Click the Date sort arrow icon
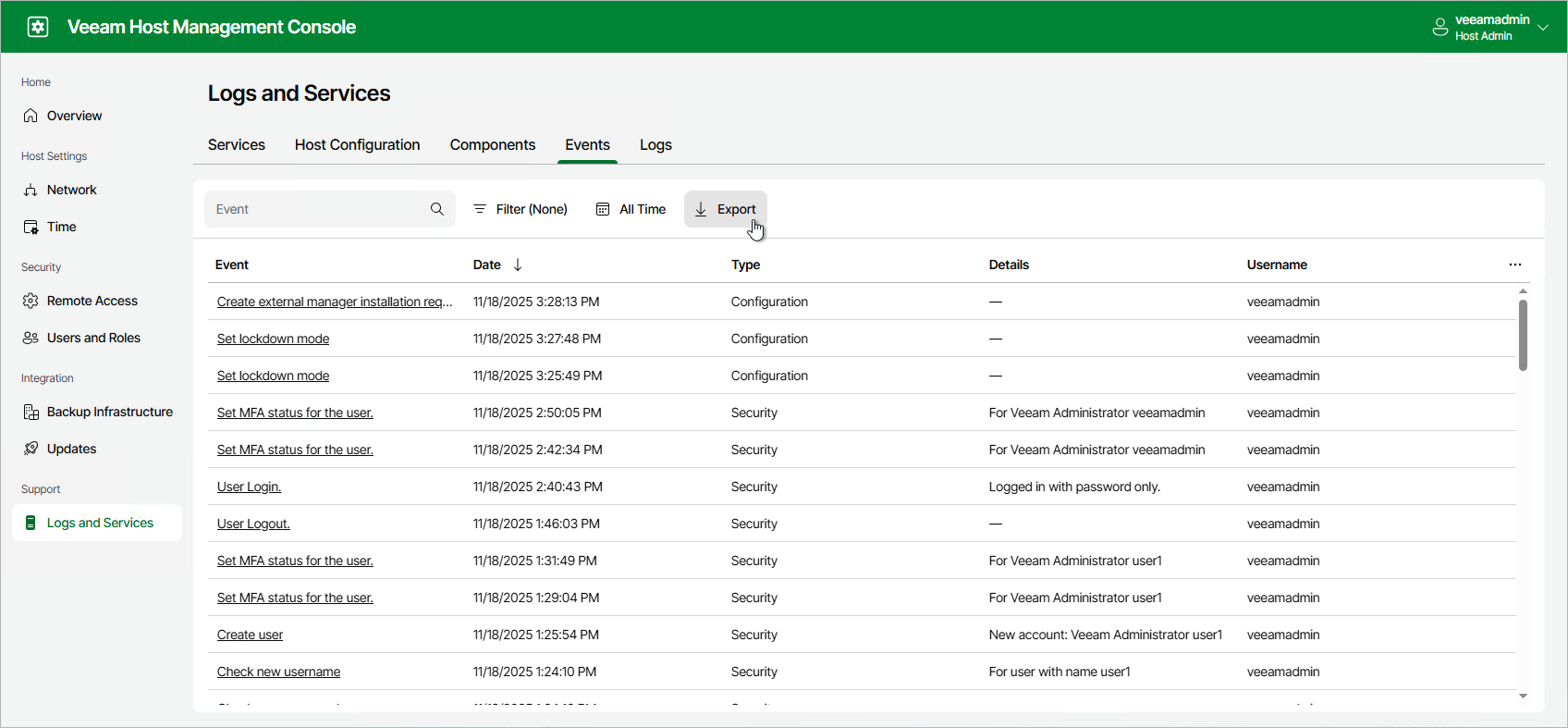Viewport: 1568px width, 728px height. click(x=518, y=265)
